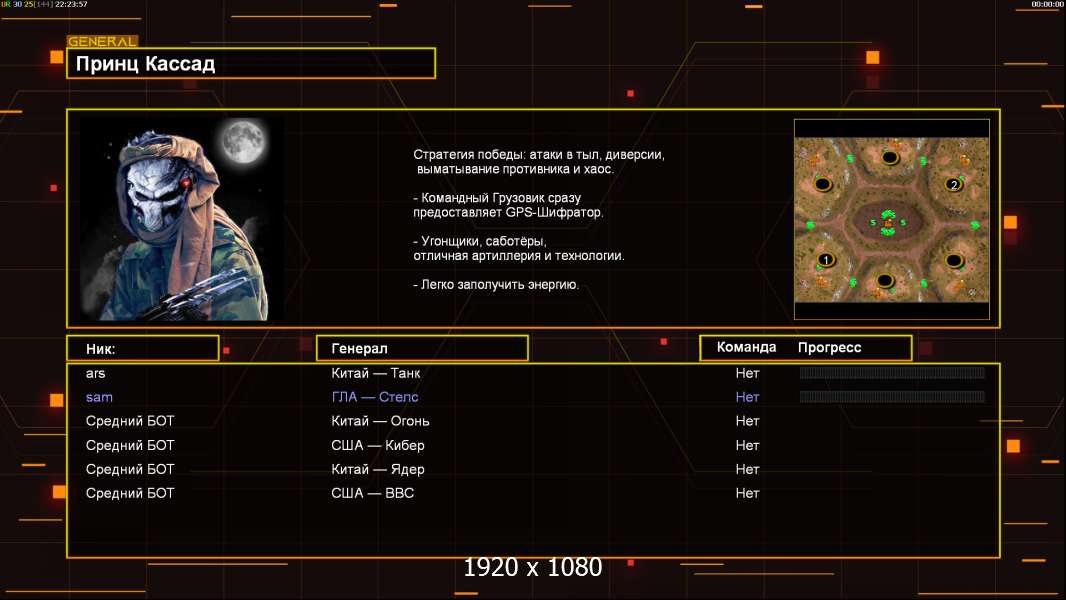This screenshot has width=1066, height=600.
Task: Click general entry Китай — Танк
Action: click(x=375, y=373)
